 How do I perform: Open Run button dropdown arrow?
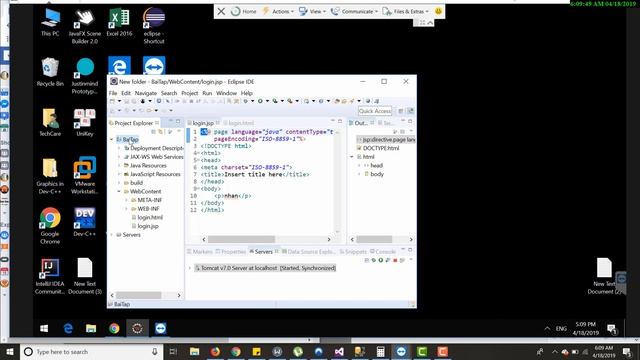(267, 101)
